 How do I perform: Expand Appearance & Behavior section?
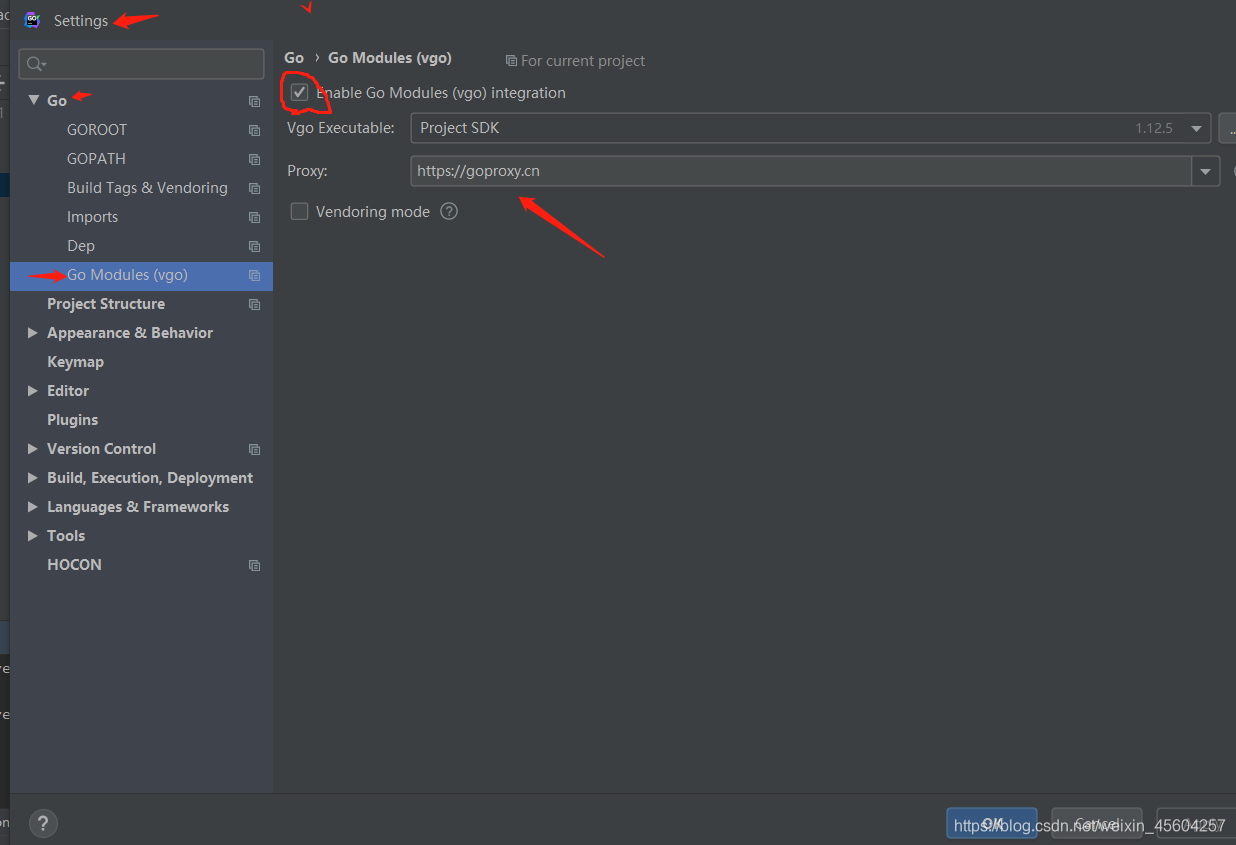[x=33, y=333]
